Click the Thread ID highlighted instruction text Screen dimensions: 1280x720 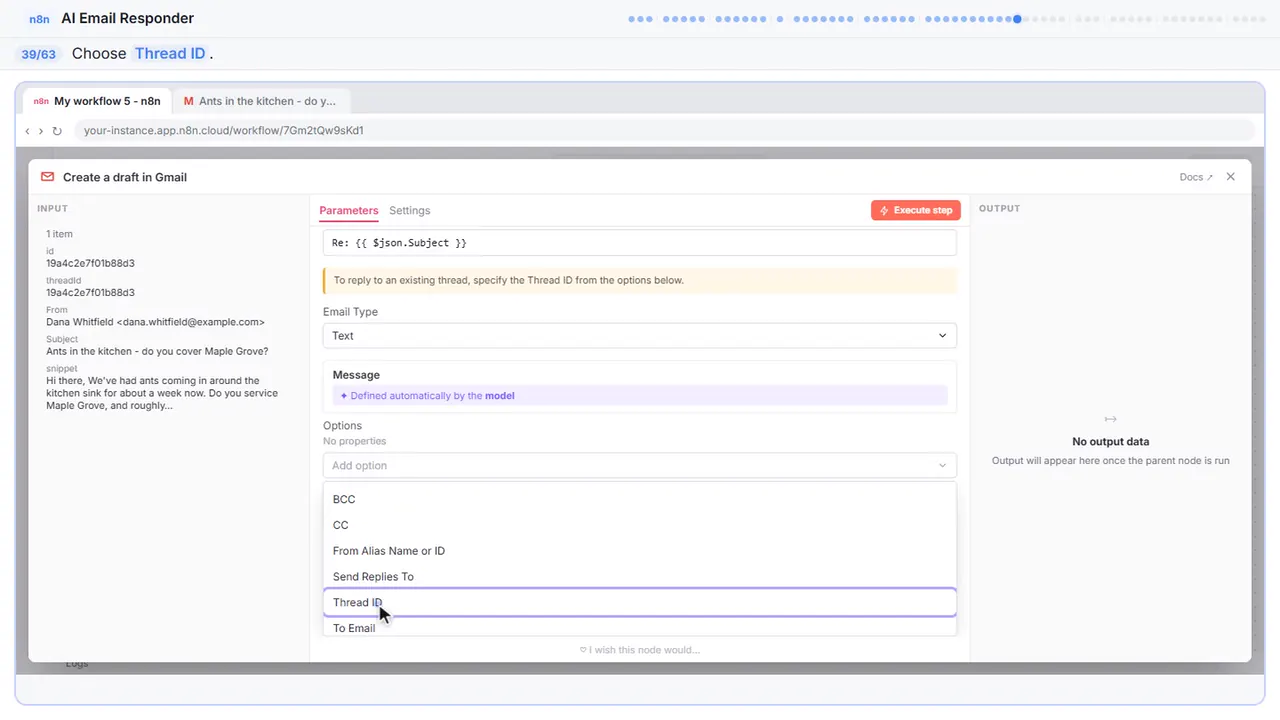170,54
